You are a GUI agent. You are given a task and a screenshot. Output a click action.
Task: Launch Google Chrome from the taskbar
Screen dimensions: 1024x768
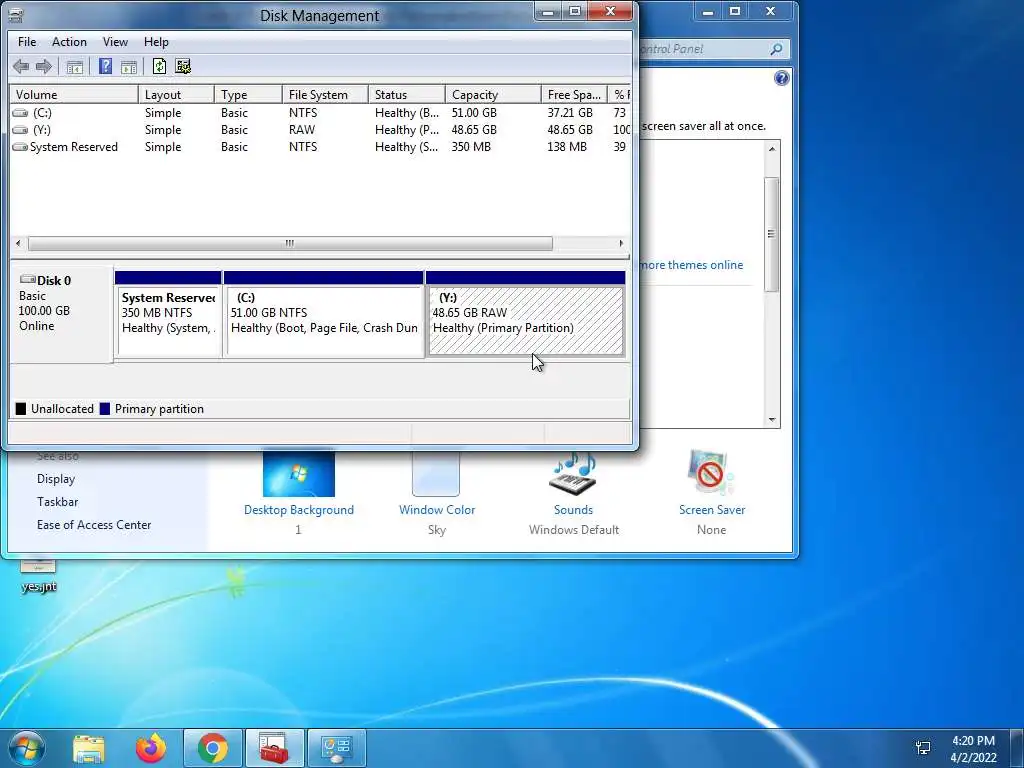click(x=212, y=748)
